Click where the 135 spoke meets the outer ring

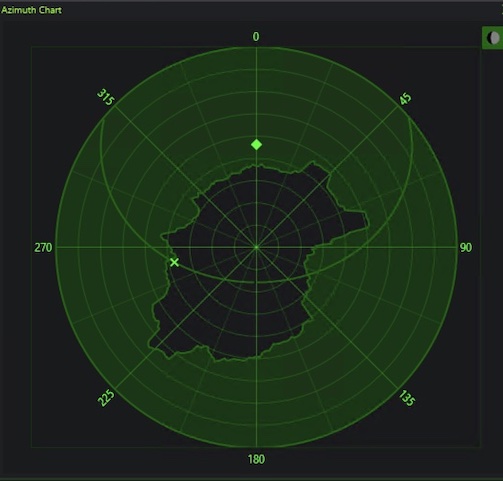tap(398, 389)
